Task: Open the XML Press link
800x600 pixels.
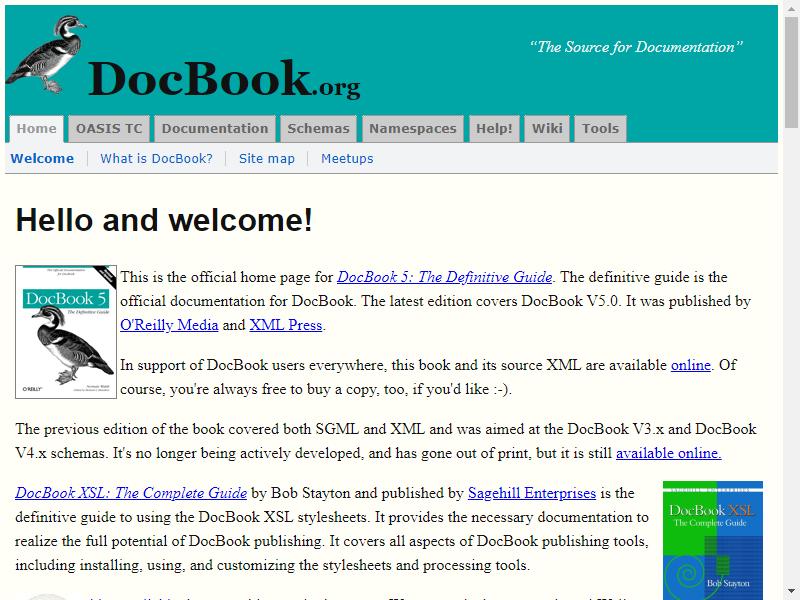Action: click(x=286, y=325)
